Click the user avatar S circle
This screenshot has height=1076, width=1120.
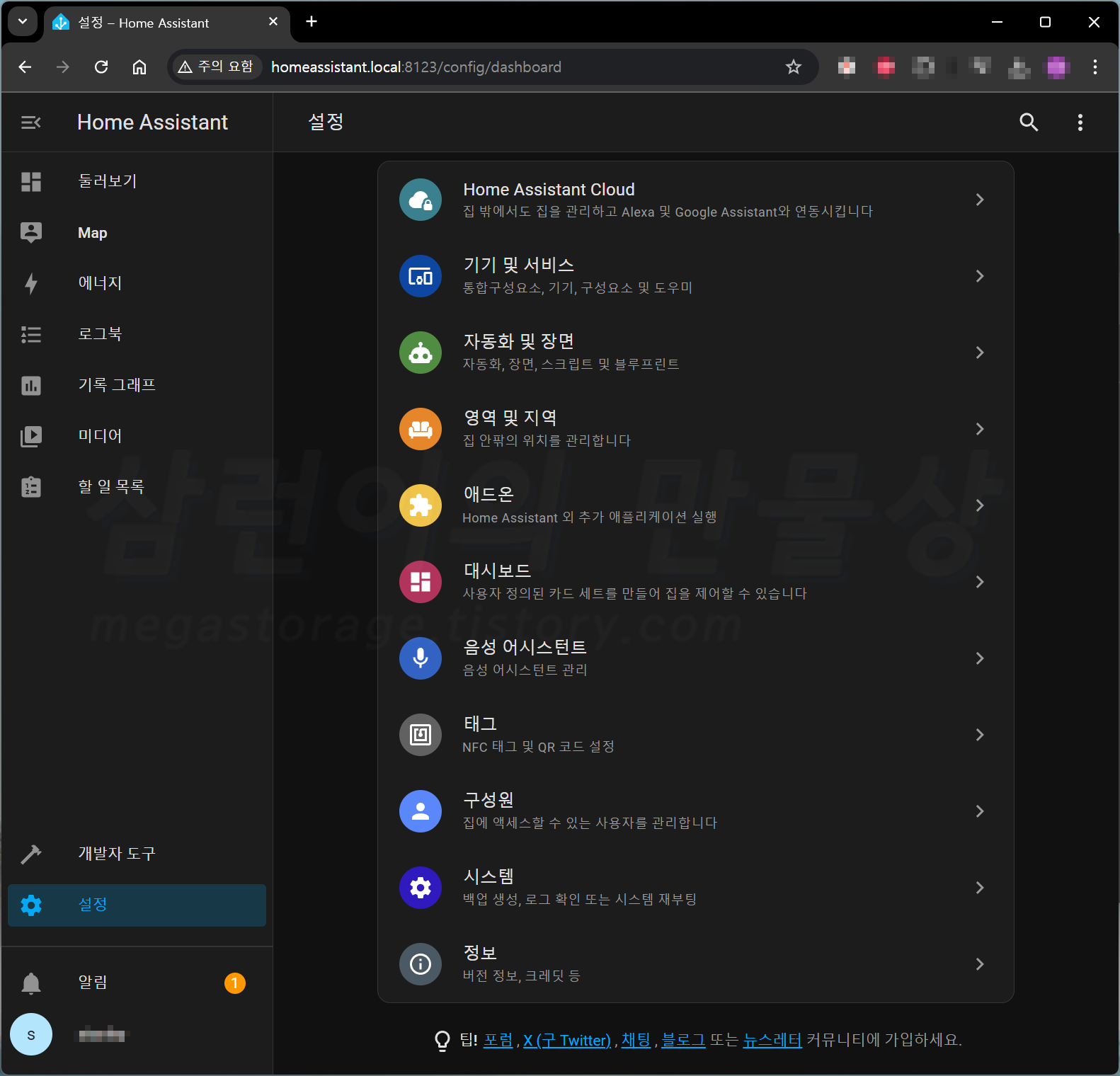pos(31,1034)
